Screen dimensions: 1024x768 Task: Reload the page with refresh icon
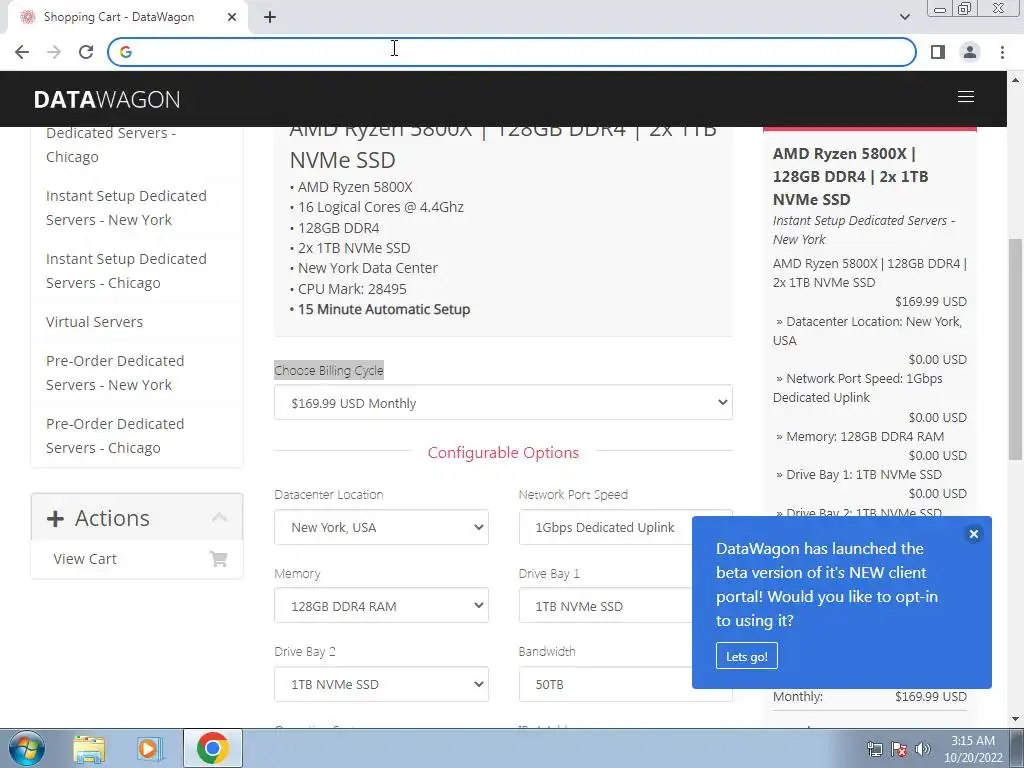86,52
